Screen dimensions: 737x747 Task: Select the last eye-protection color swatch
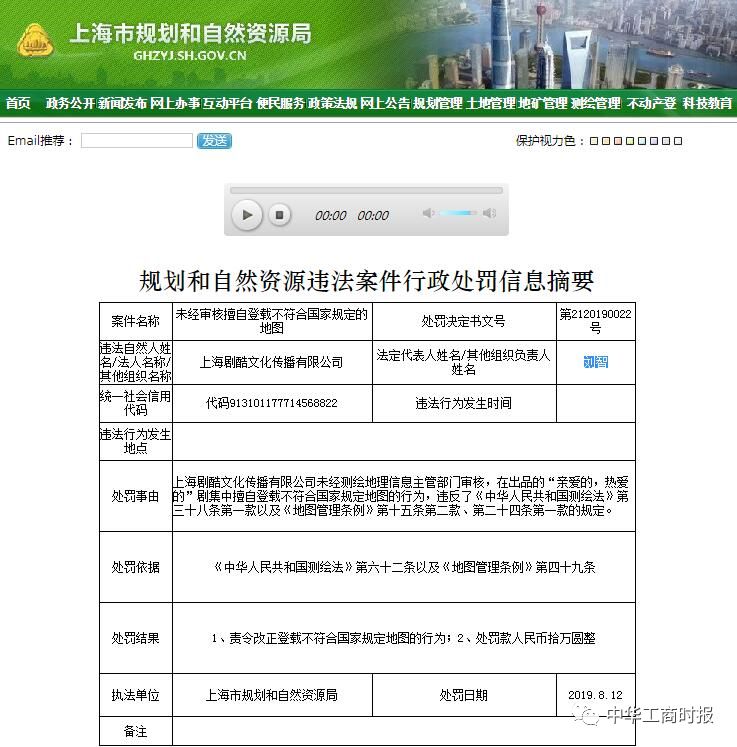tap(678, 141)
